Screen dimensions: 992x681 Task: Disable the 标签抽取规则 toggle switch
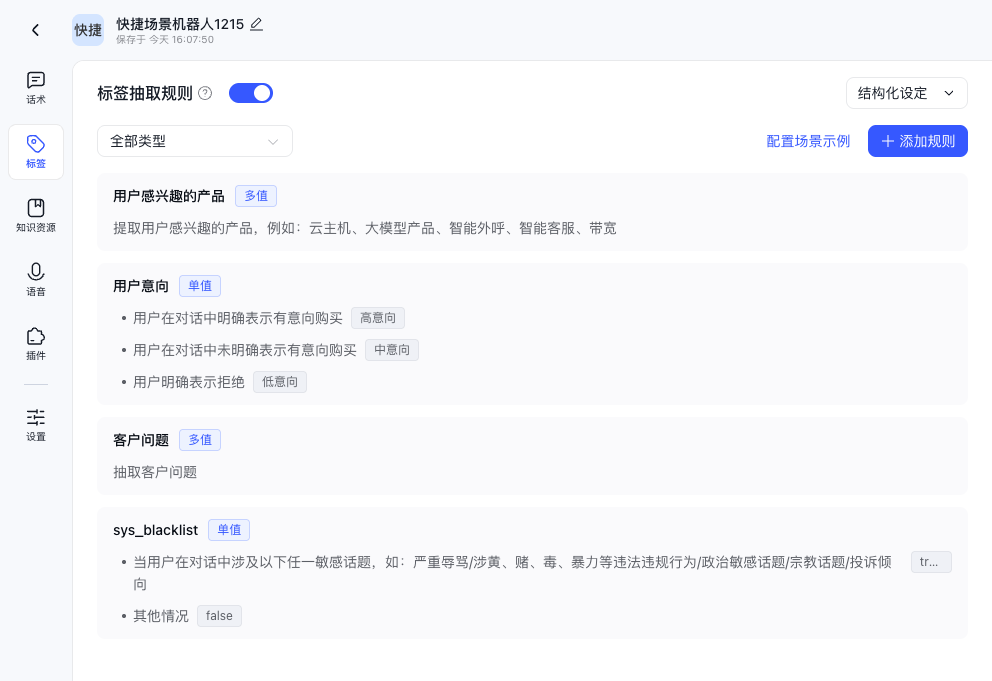point(251,93)
